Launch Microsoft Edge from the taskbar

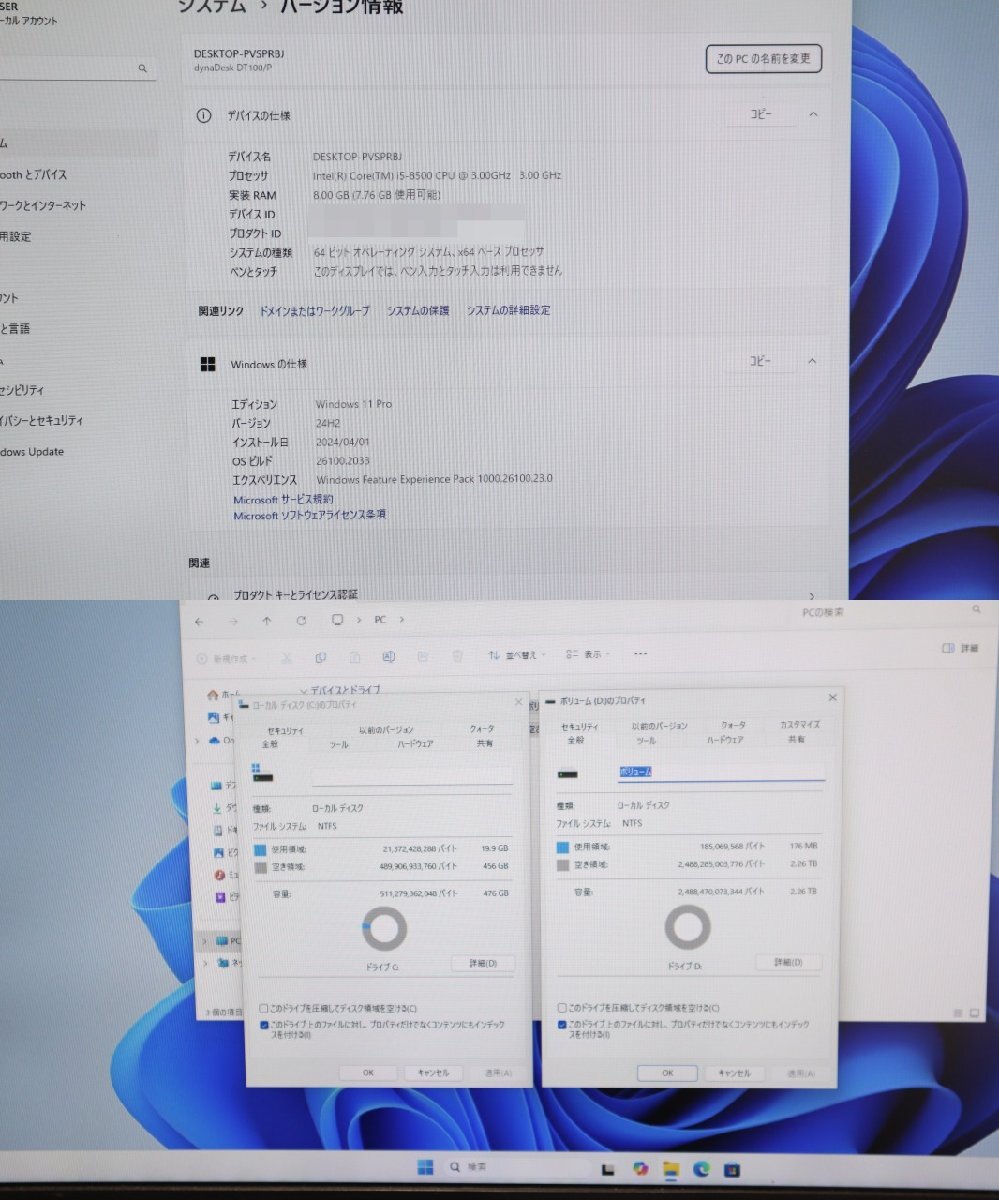click(x=702, y=1168)
